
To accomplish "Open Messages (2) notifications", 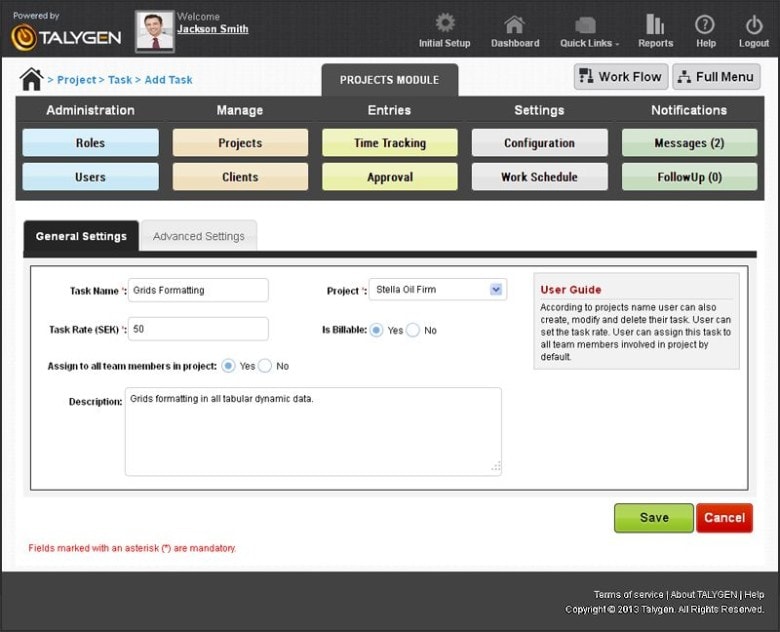I will point(689,143).
